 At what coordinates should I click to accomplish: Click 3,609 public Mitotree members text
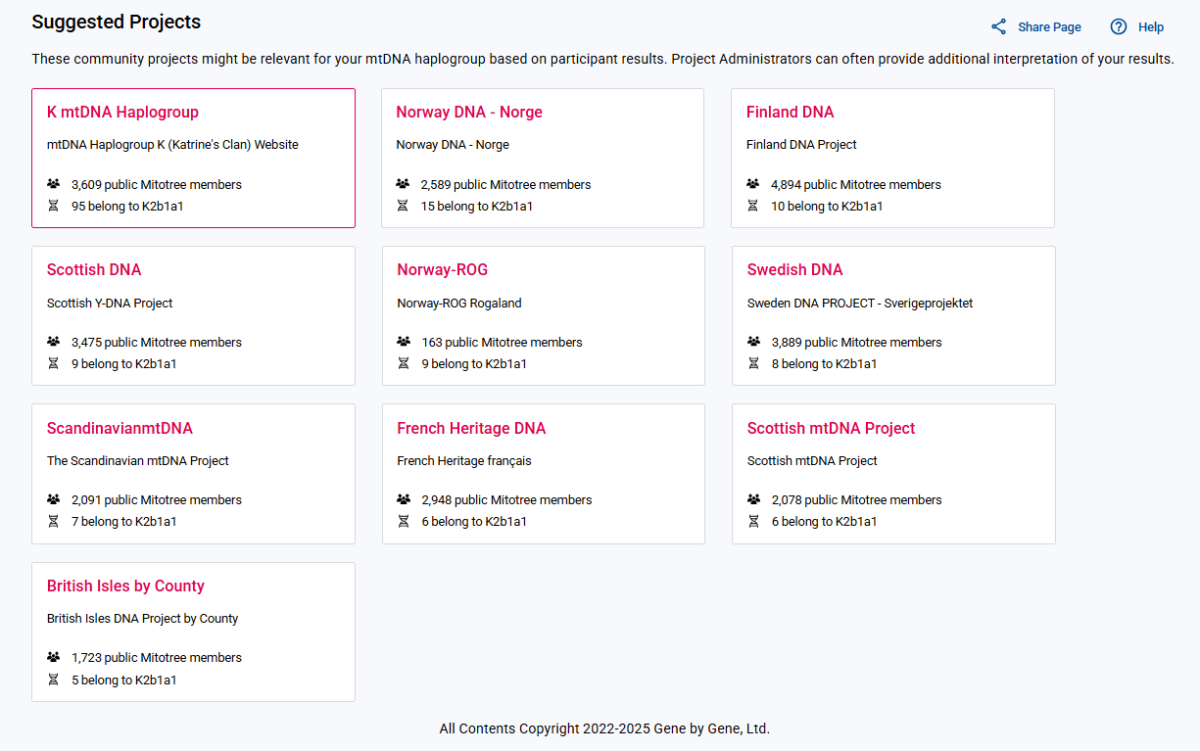coord(157,185)
